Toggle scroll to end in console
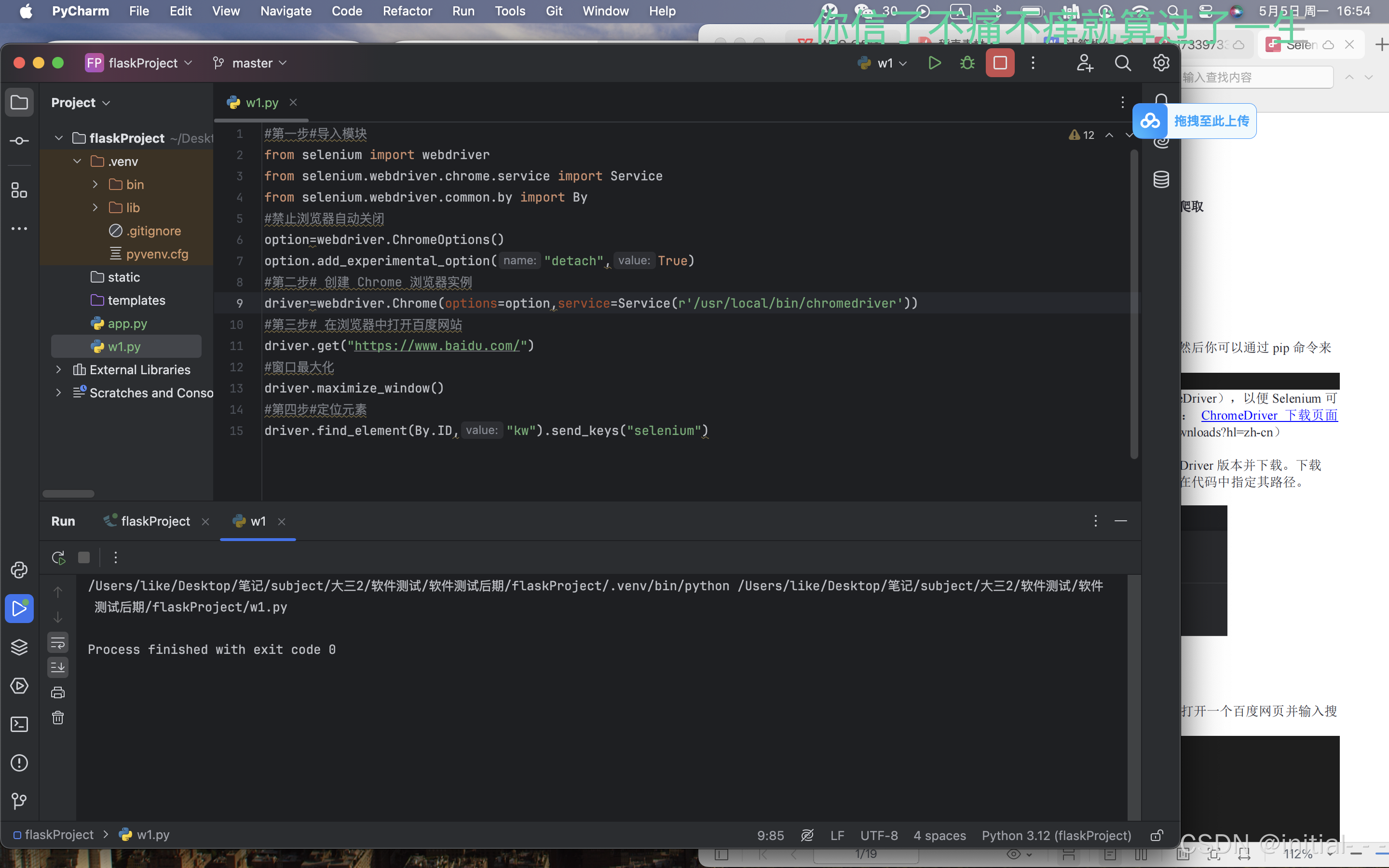 pyautogui.click(x=58, y=668)
